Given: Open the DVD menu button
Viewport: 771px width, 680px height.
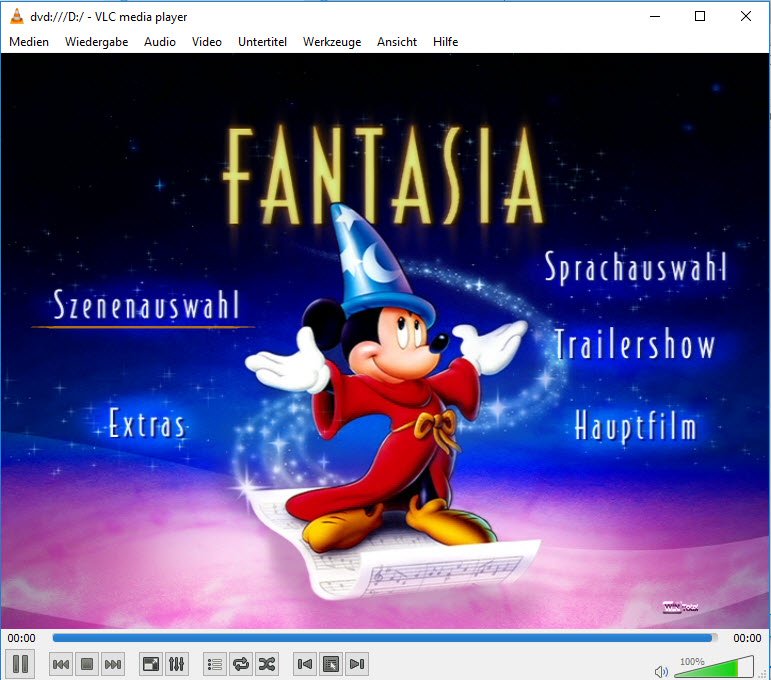Looking at the screenshot, I should [331, 664].
